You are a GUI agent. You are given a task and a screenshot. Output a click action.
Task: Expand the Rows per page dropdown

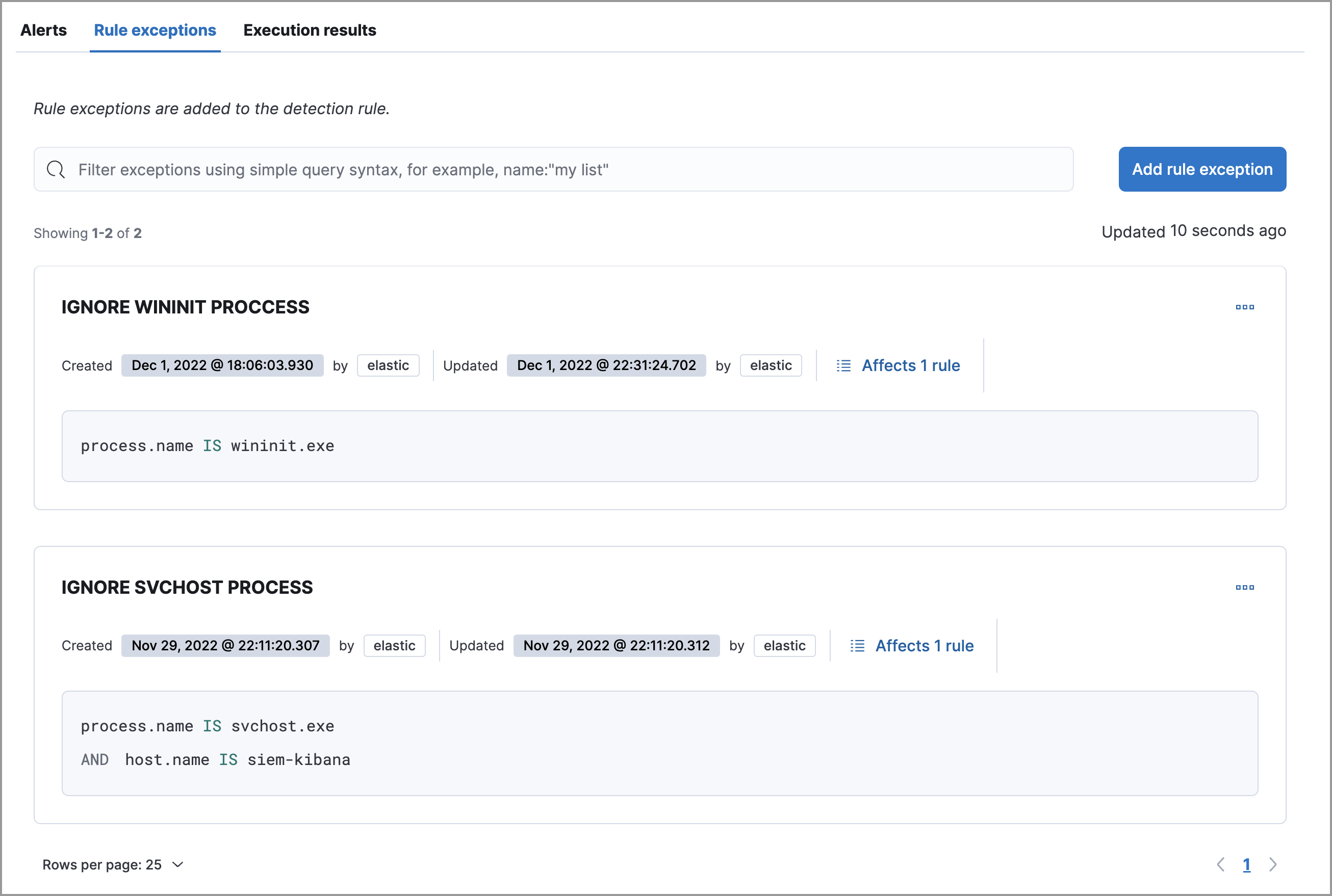pyautogui.click(x=113, y=864)
